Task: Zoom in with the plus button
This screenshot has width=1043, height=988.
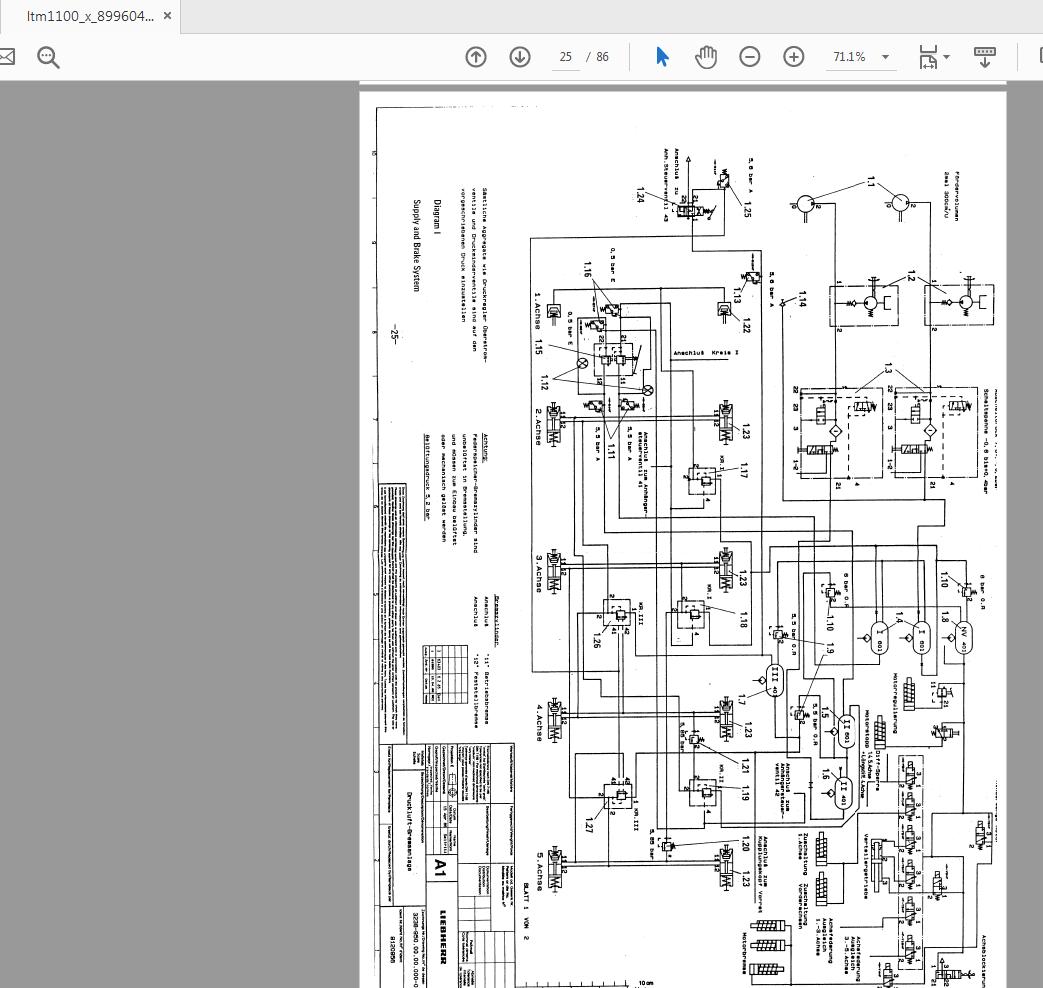Action: pos(793,57)
